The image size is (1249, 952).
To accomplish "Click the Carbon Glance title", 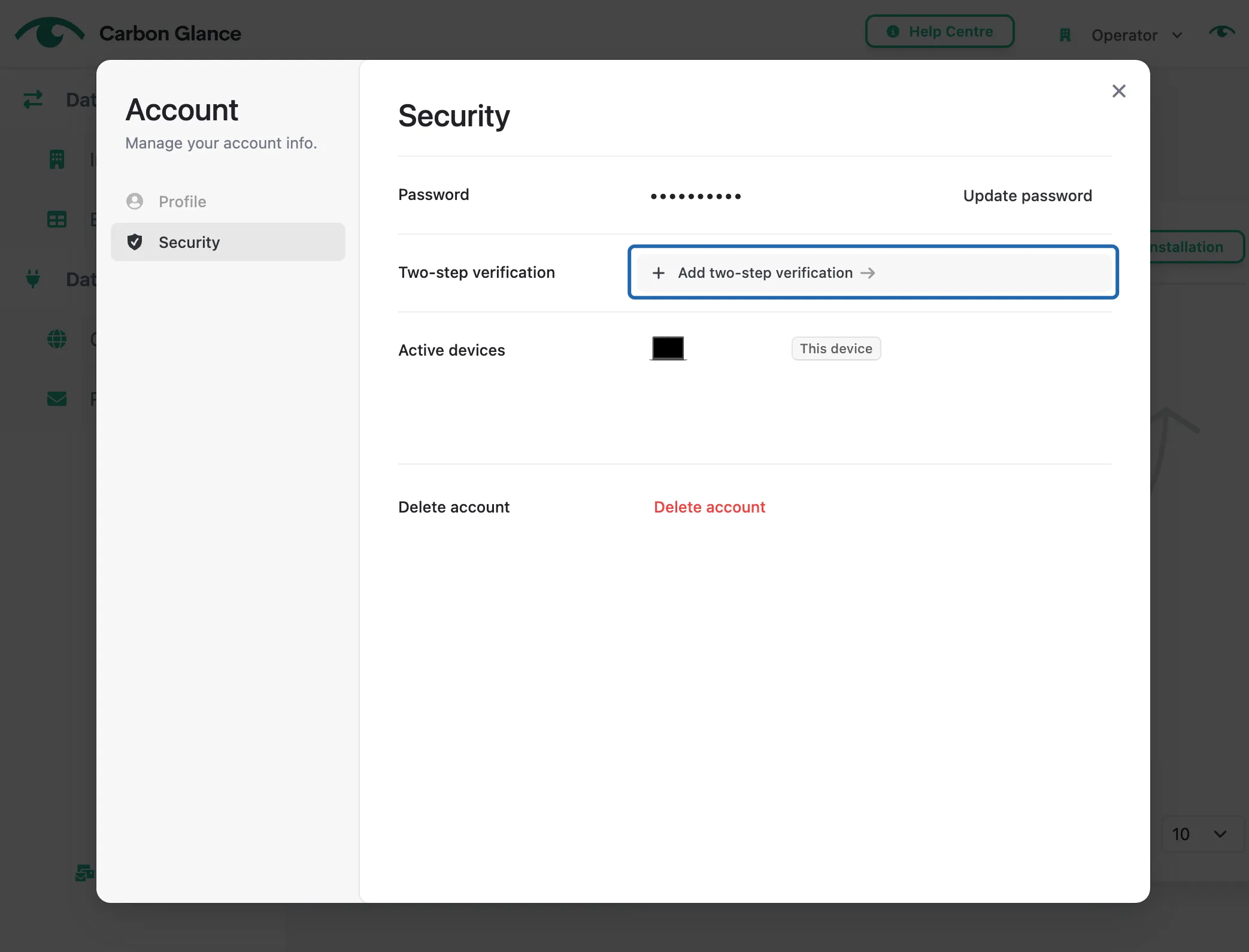I will [x=170, y=34].
